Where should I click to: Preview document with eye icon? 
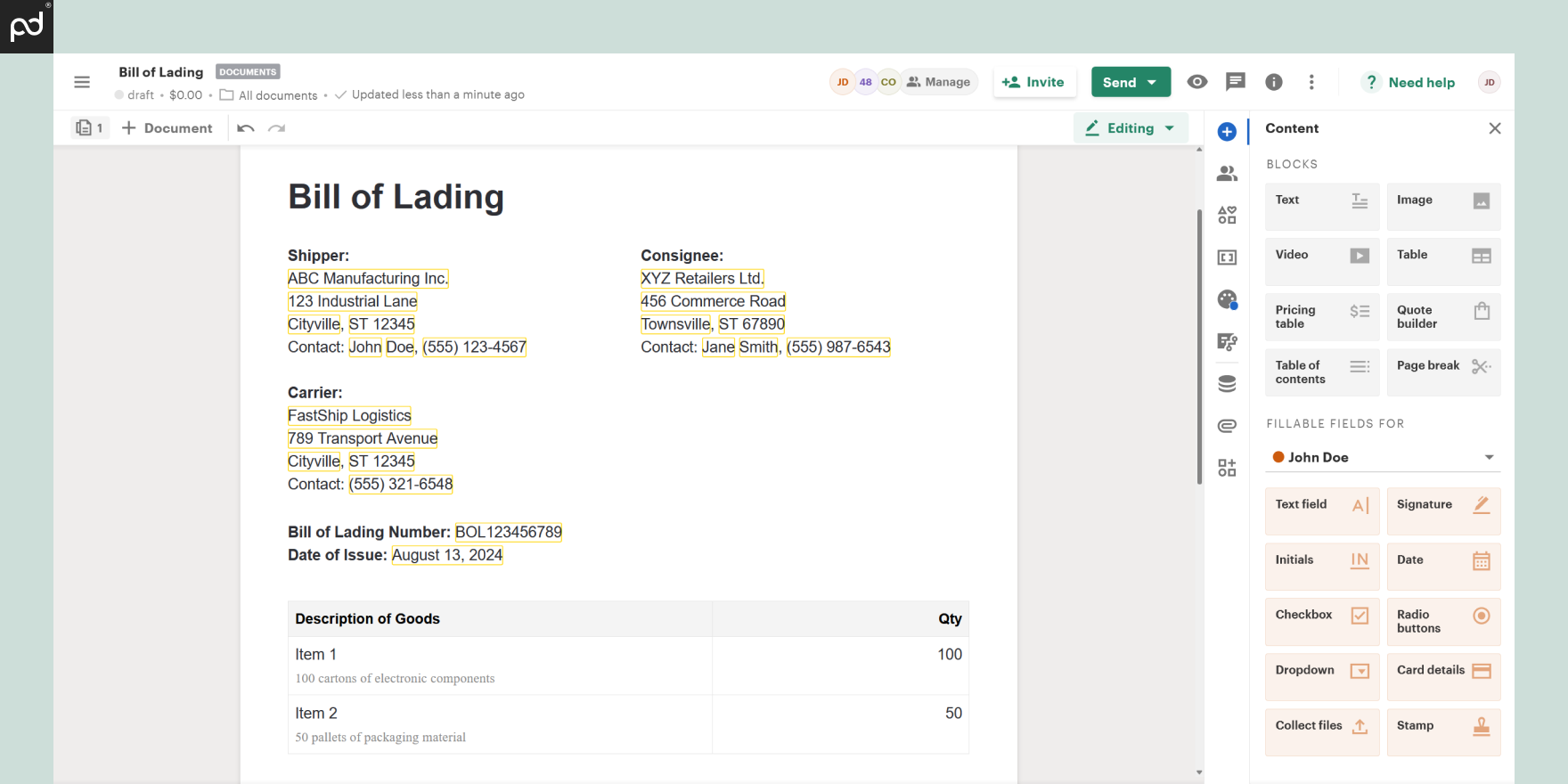[1197, 82]
